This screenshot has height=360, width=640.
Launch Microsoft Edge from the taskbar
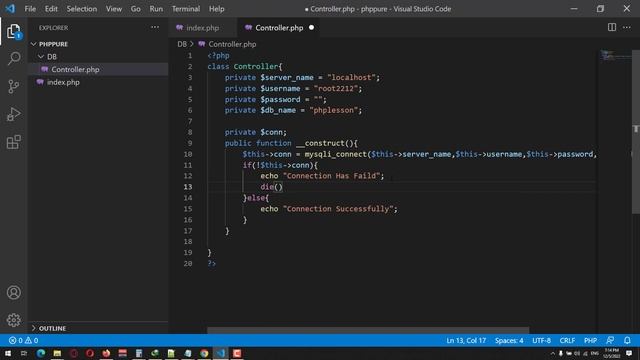(41, 353)
